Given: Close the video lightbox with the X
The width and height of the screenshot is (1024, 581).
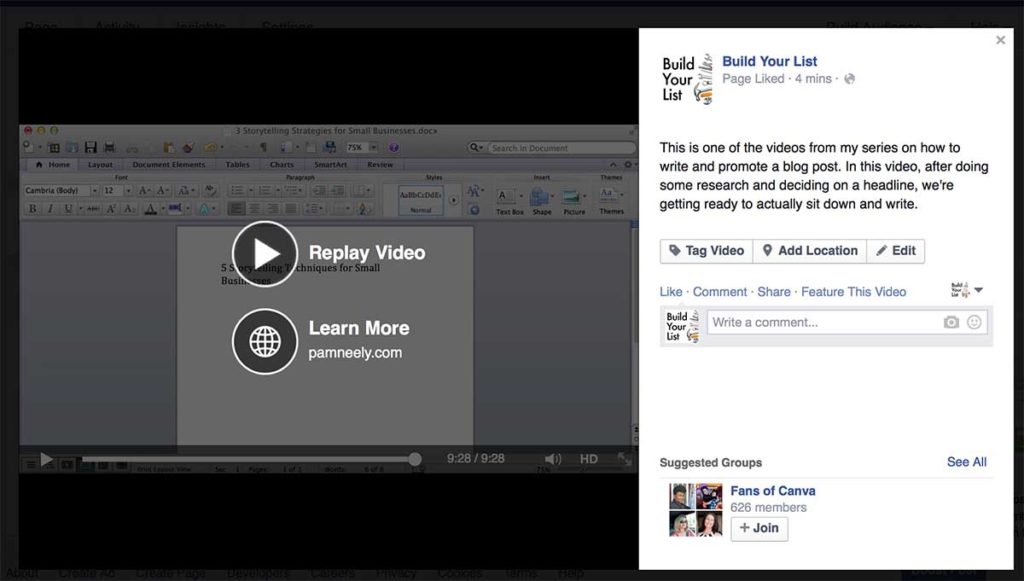Looking at the screenshot, I should point(1000,40).
